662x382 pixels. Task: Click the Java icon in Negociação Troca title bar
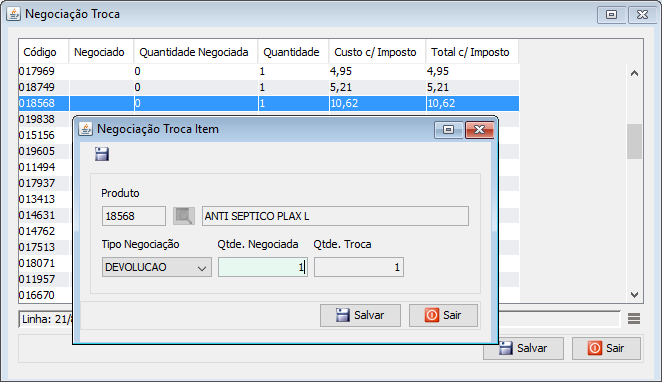[14, 14]
